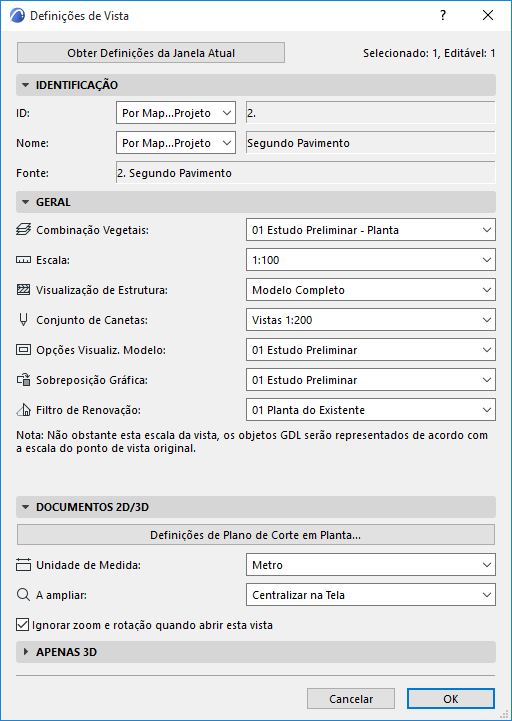Click Obter Definições da Janela Atual button
The image size is (512, 721).
151,53
